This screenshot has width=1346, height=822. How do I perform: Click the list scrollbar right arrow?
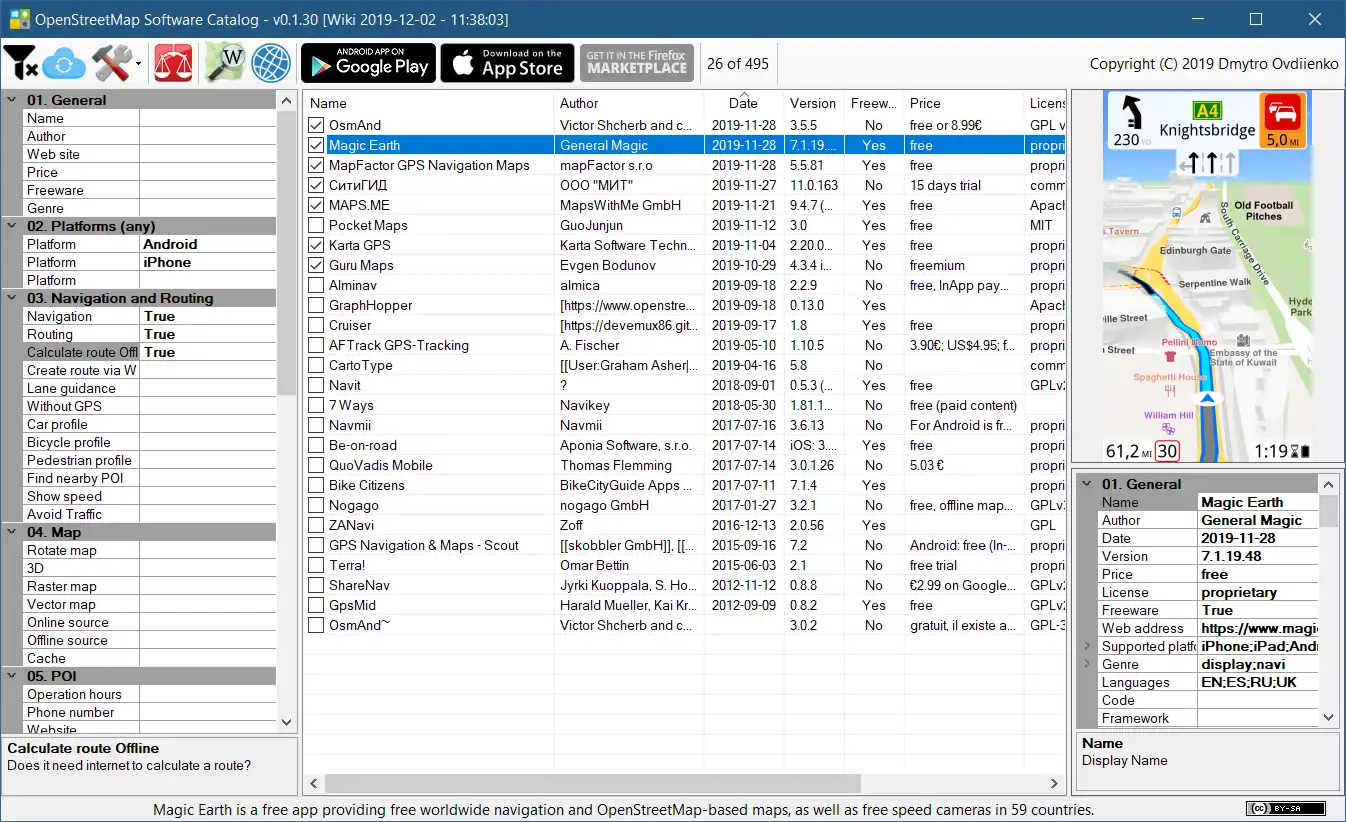tap(1055, 783)
